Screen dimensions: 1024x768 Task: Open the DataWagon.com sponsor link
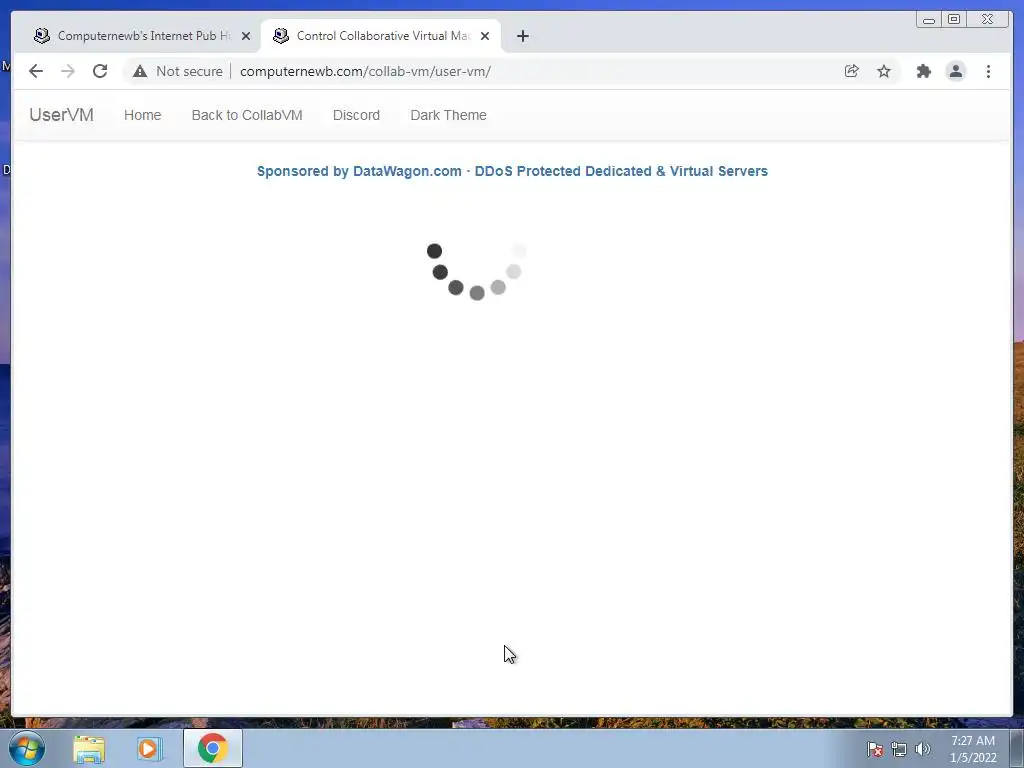coord(512,171)
